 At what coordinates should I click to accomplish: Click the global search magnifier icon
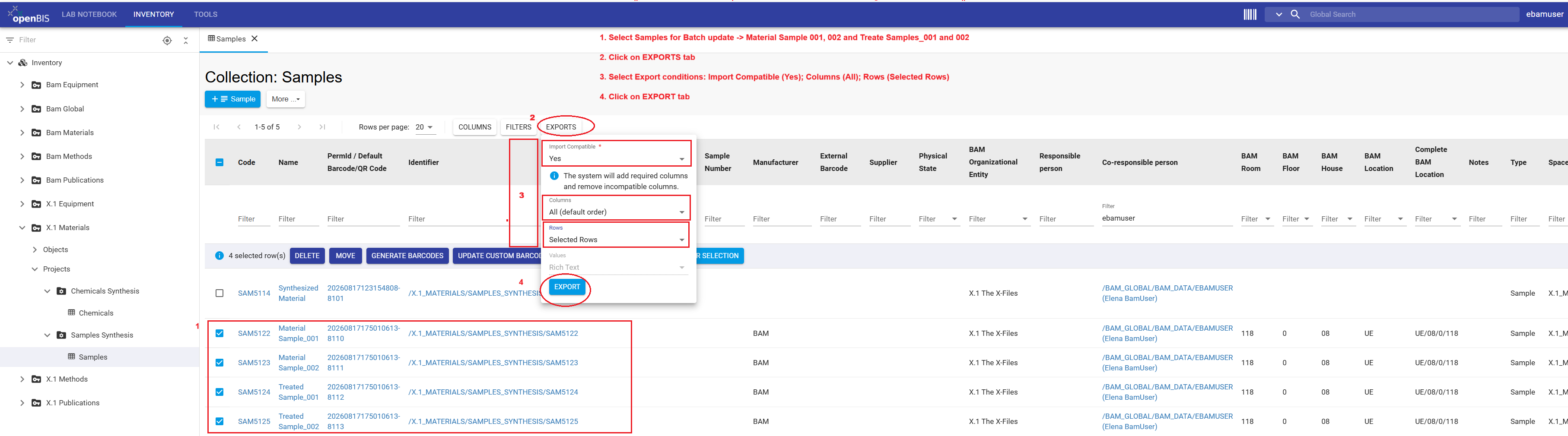(x=1295, y=15)
